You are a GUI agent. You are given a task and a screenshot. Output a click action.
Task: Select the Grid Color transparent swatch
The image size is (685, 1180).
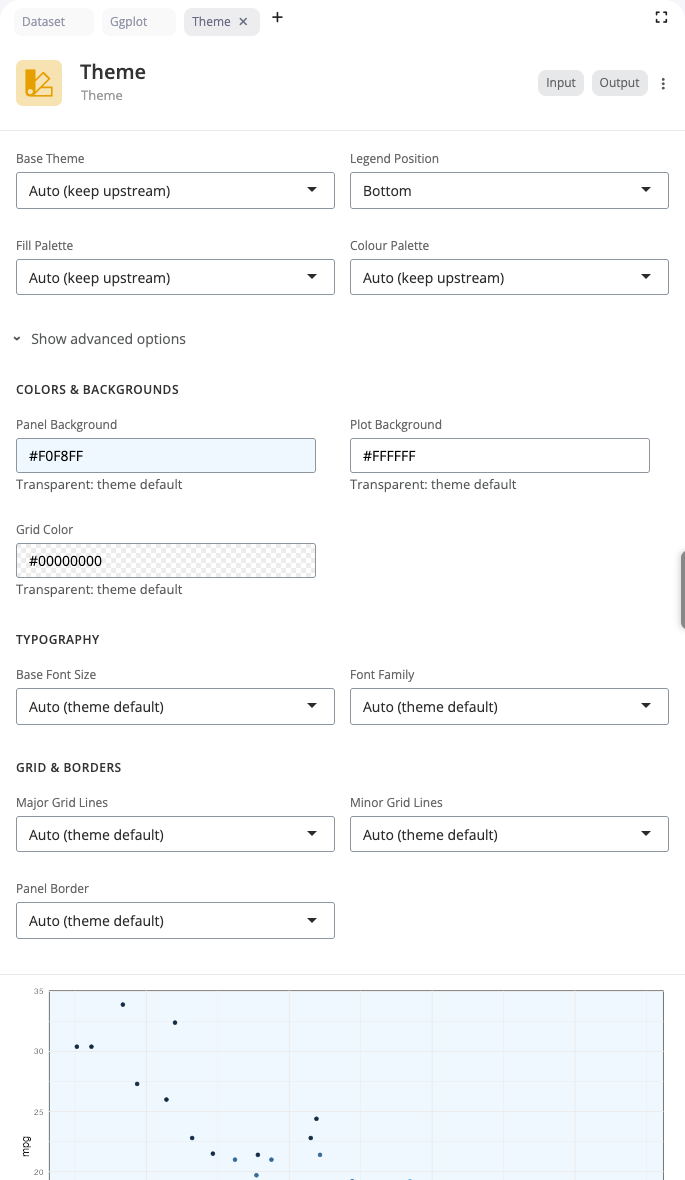[166, 561]
